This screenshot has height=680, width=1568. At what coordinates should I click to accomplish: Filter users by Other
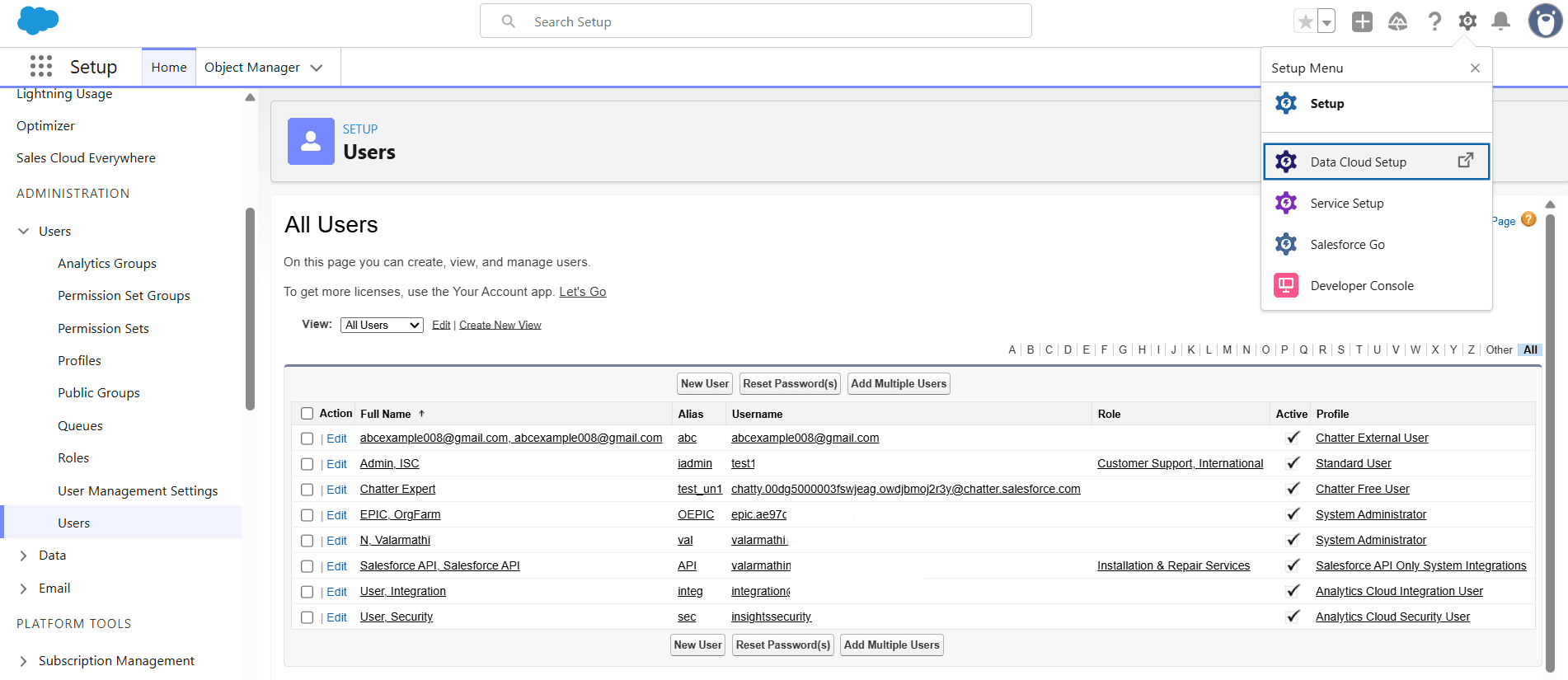pyautogui.click(x=1499, y=349)
